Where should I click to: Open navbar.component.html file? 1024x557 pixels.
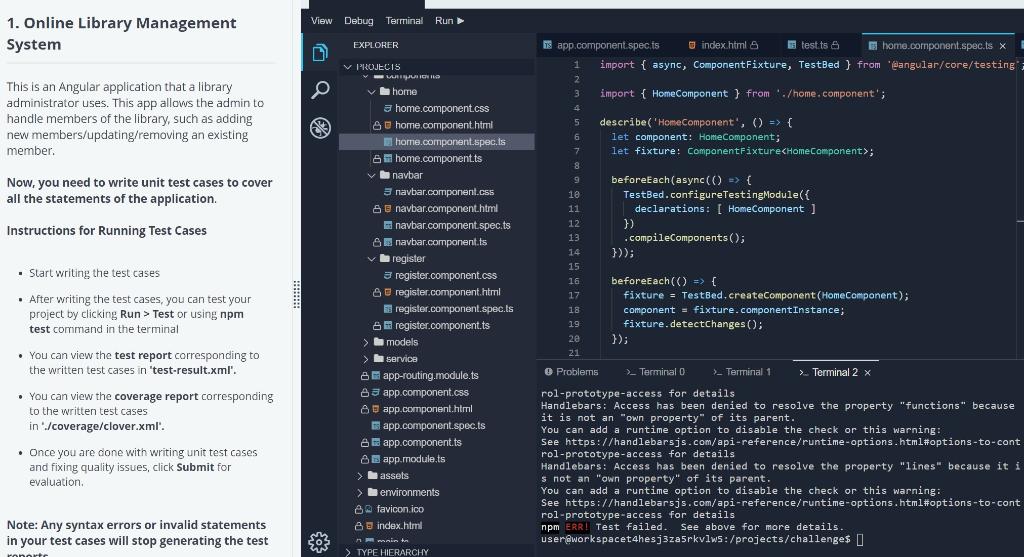tap(446, 209)
